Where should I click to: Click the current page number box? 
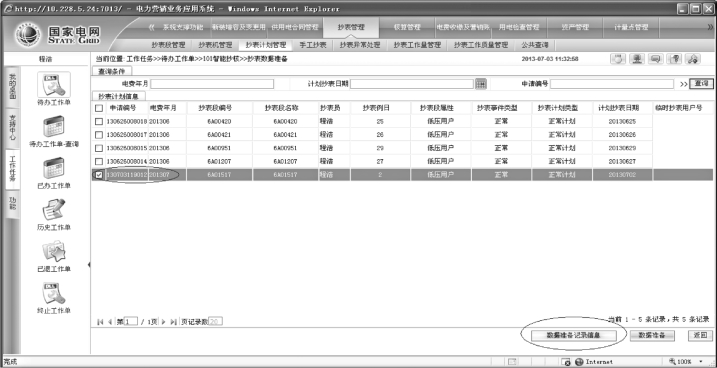pyautogui.click(x=131, y=322)
